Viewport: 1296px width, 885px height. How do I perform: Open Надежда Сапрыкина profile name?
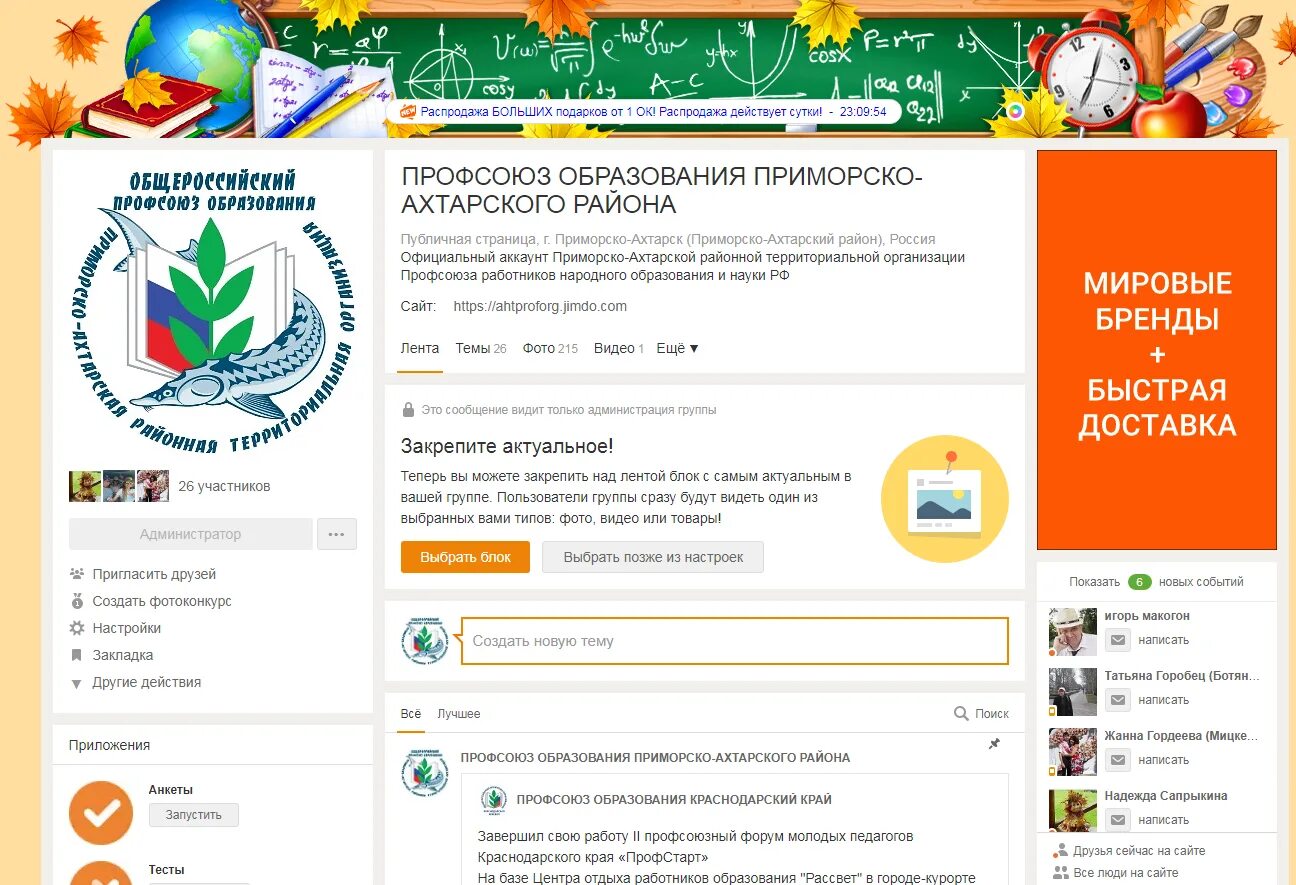(1166, 796)
